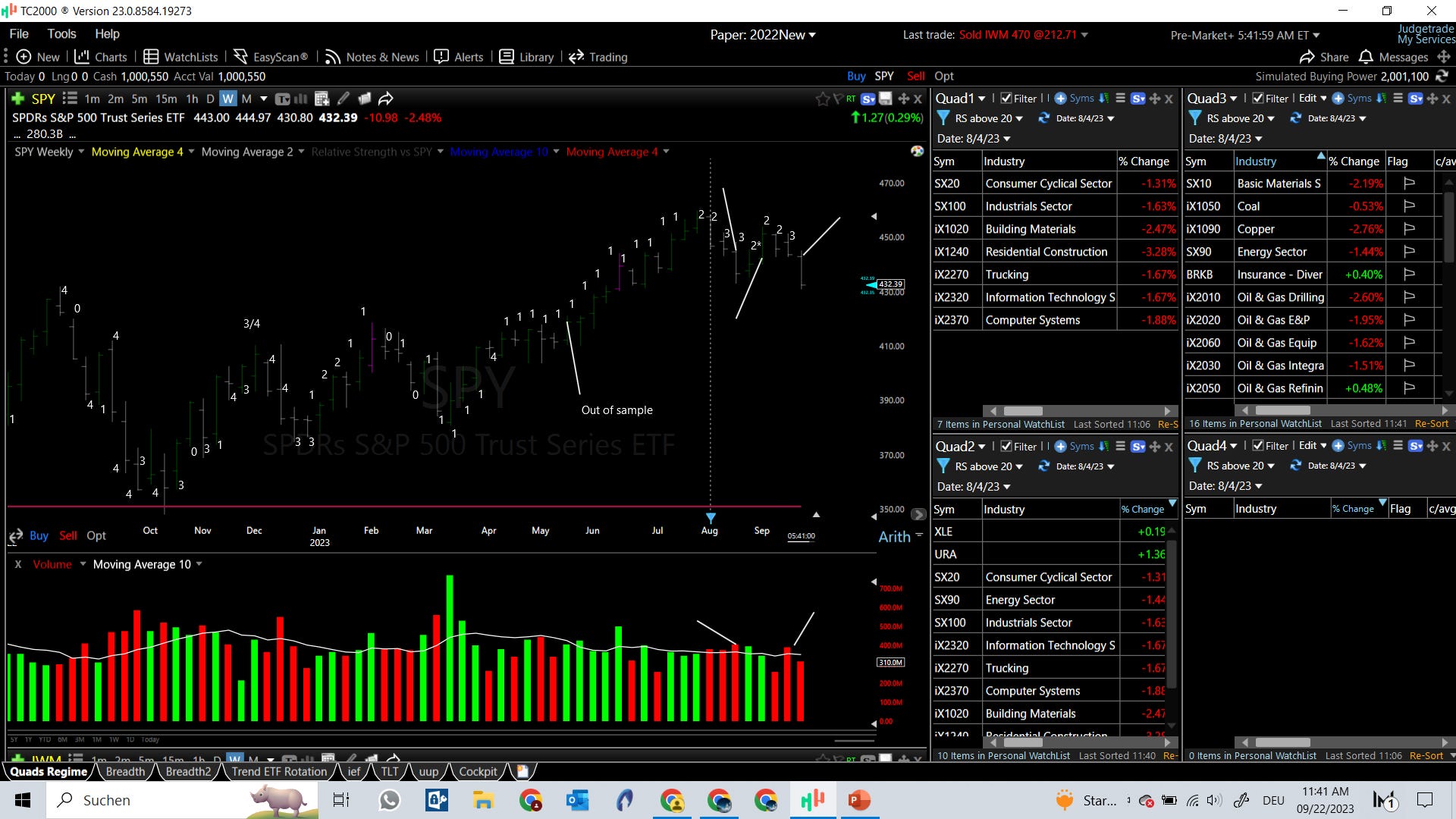1456x819 pixels.
Task: Switch SPY chart to Daily timeframe
Action: point(210,99)
